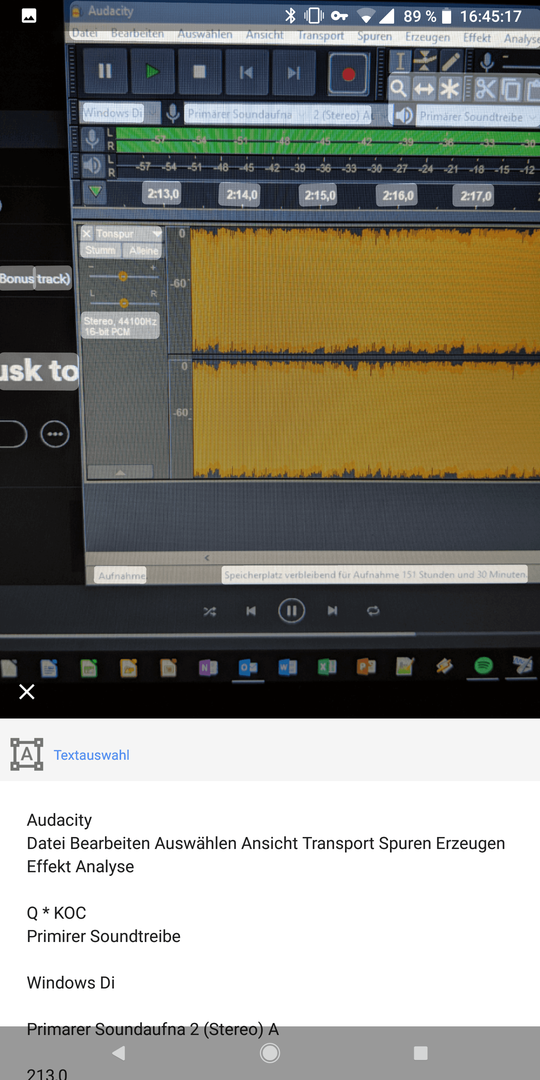The image size is (540, 1080).
Task: Select the Envelope tool
Action: (425, 62)
